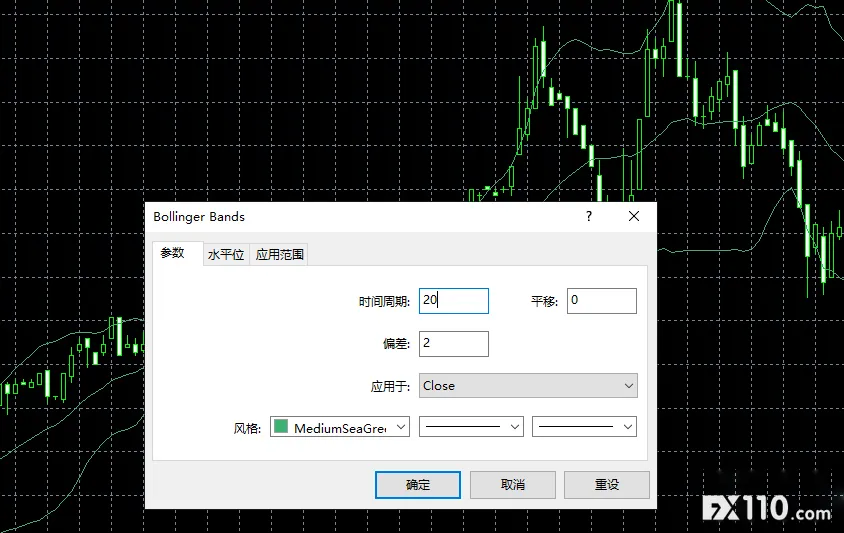Click the question mark help button
Viewport: 844px width, 533px height.
coord(588,216)
